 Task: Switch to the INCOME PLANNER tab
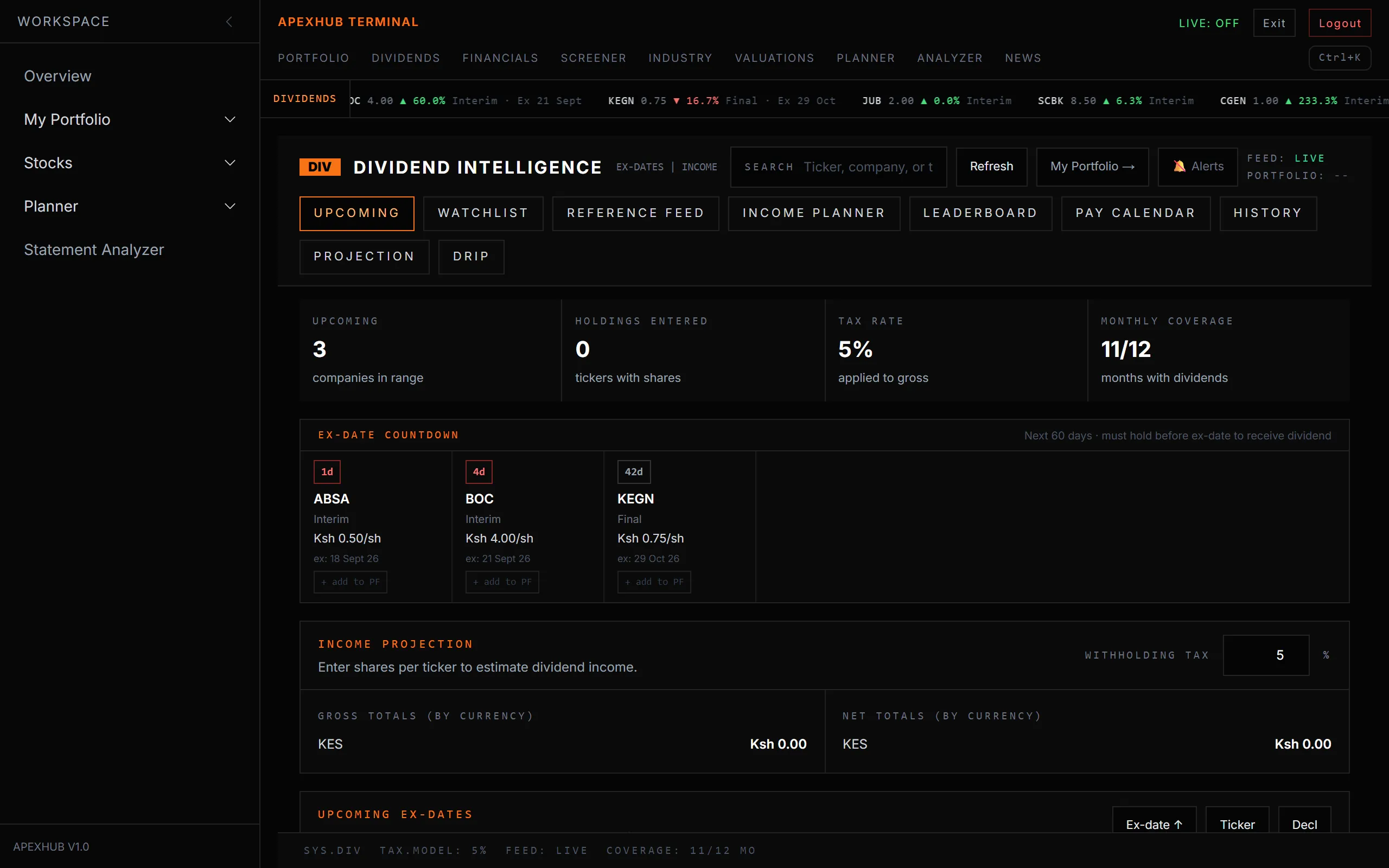tap(814, 213)
